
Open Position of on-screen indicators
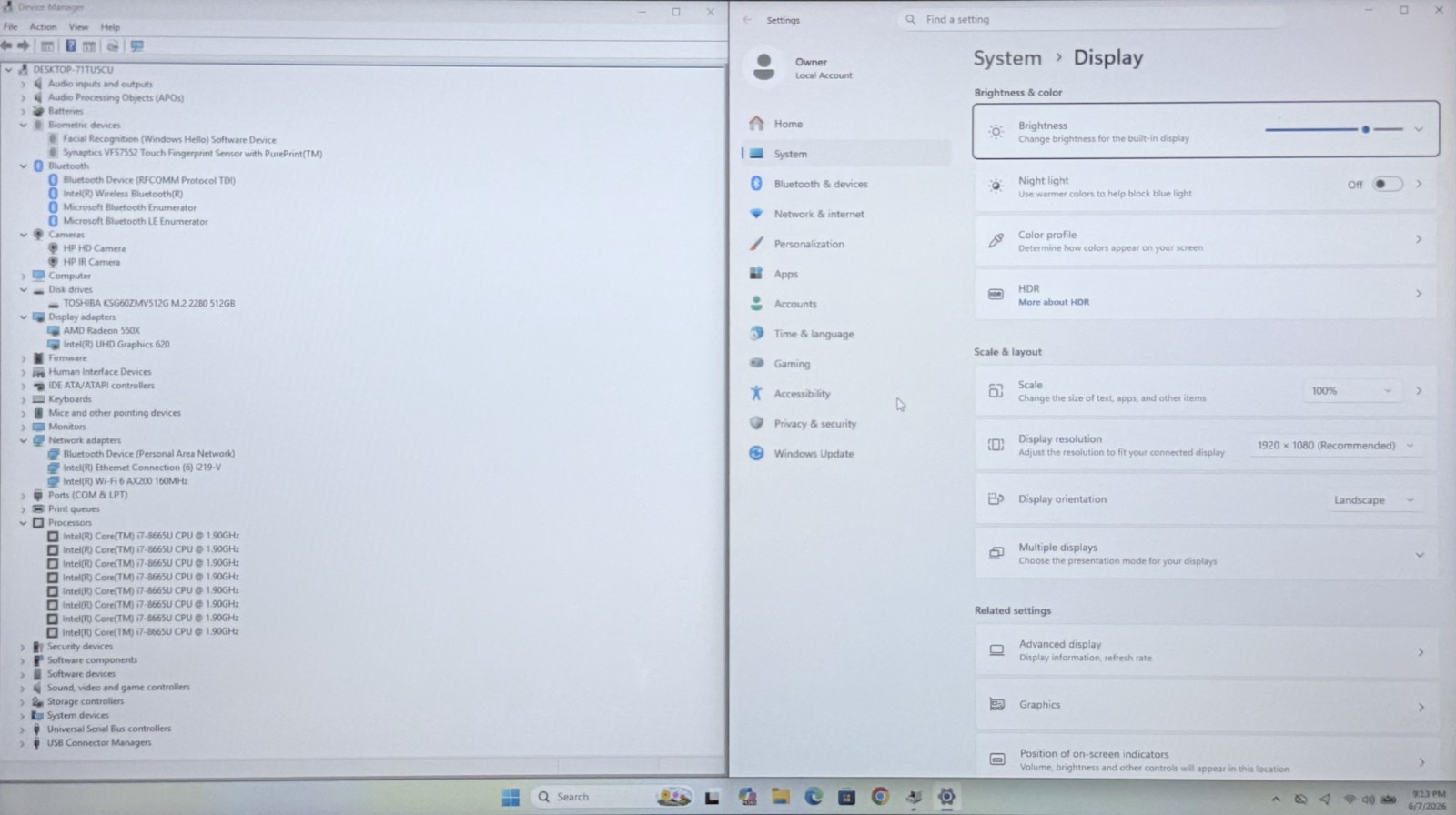[1206, 759]
